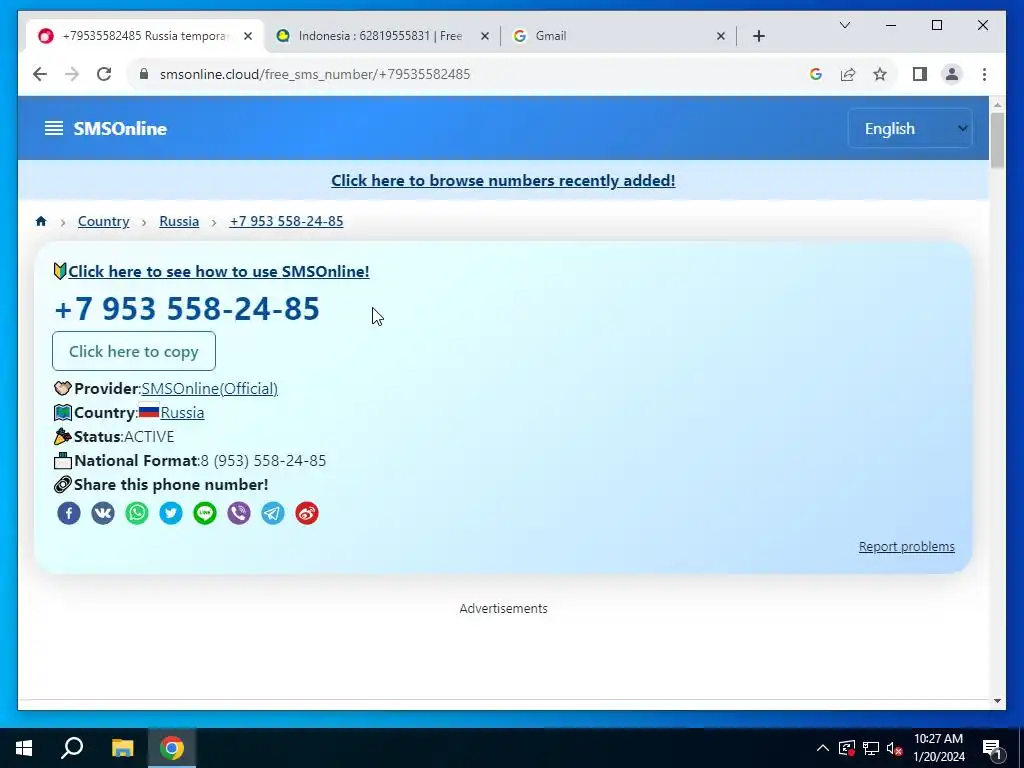The image size is (1024, 768).
Task: Go forward in browser history
Action: [72, 74]
